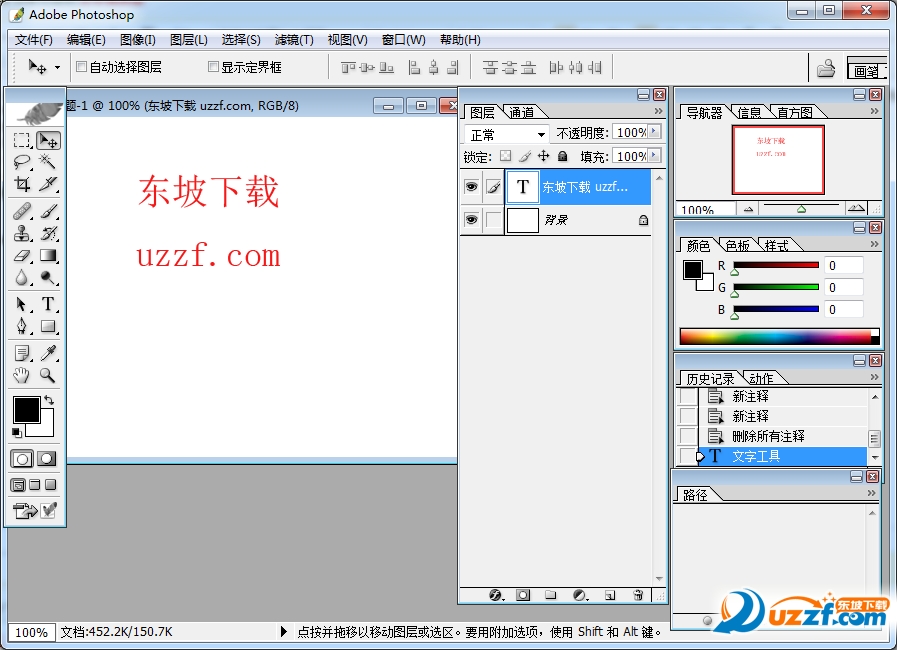Click the foreground color swatch in toolbox
The image size is (897, 650).
pos(26,410)
